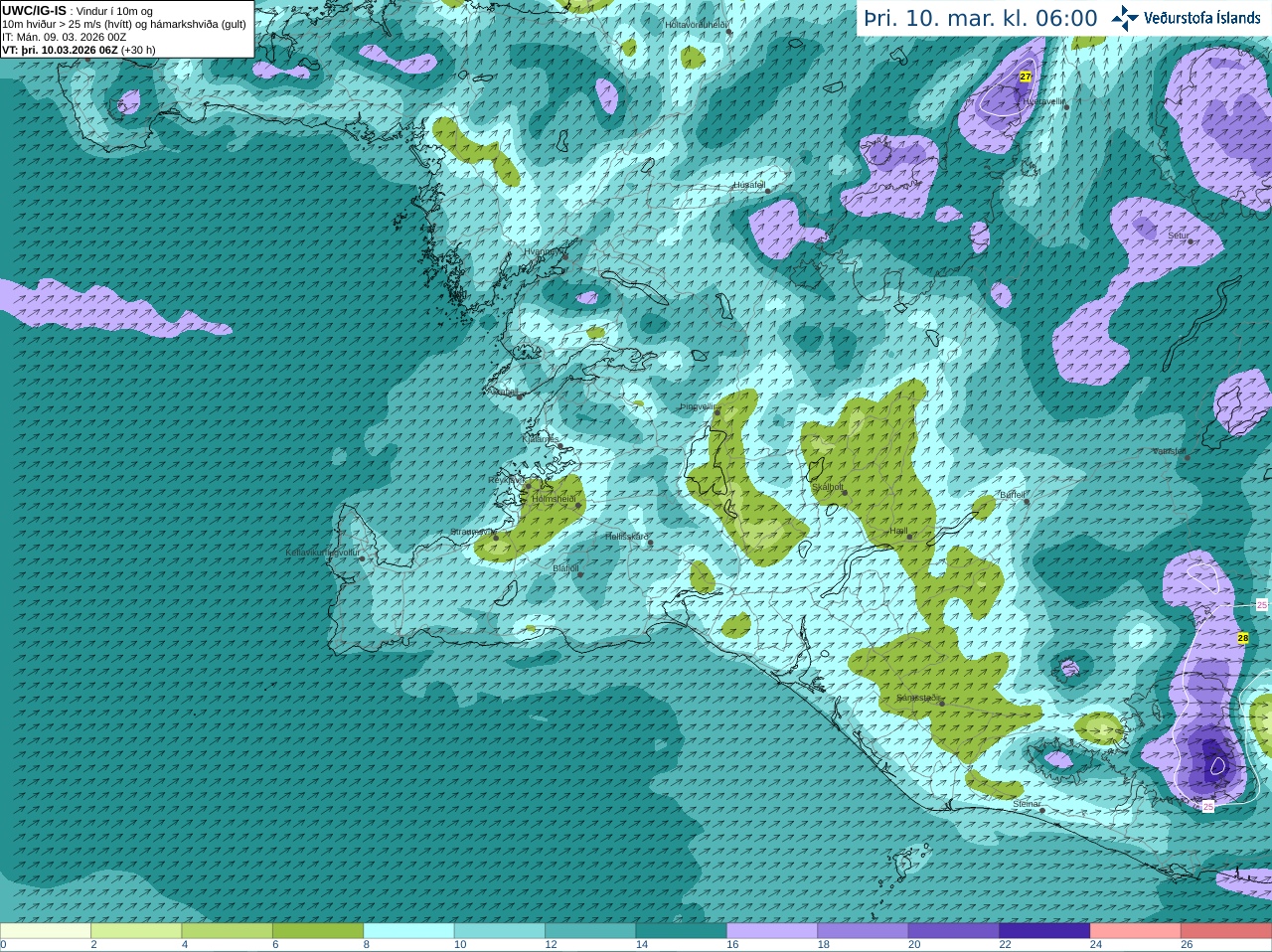
Task: Click the Veðurstofa Íslands logo icon
Action: (x=1125, y=18)
